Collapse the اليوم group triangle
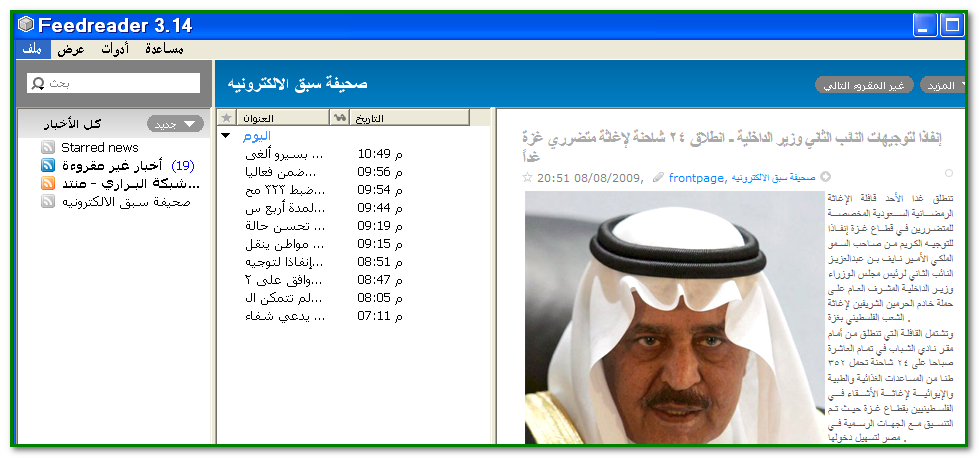The height and width of the screenshot is (458, 979). point(225,136)
